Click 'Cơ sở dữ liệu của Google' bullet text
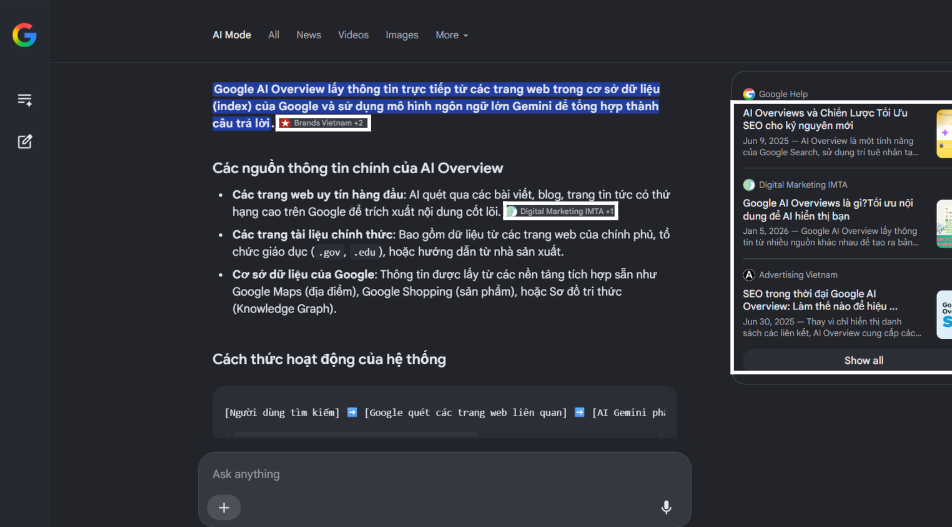The image size is (952, 527). pyautogui.click(x=304, y=275)
